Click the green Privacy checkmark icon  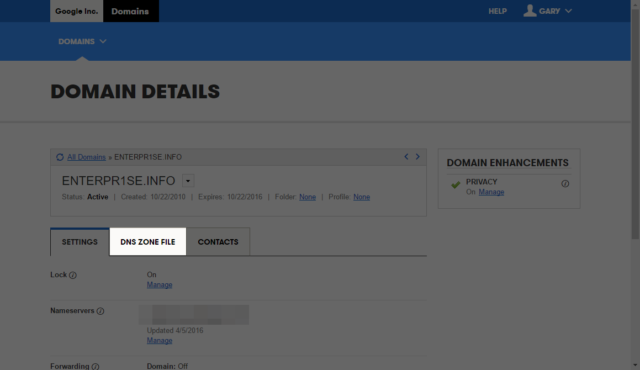pos(456,185)
